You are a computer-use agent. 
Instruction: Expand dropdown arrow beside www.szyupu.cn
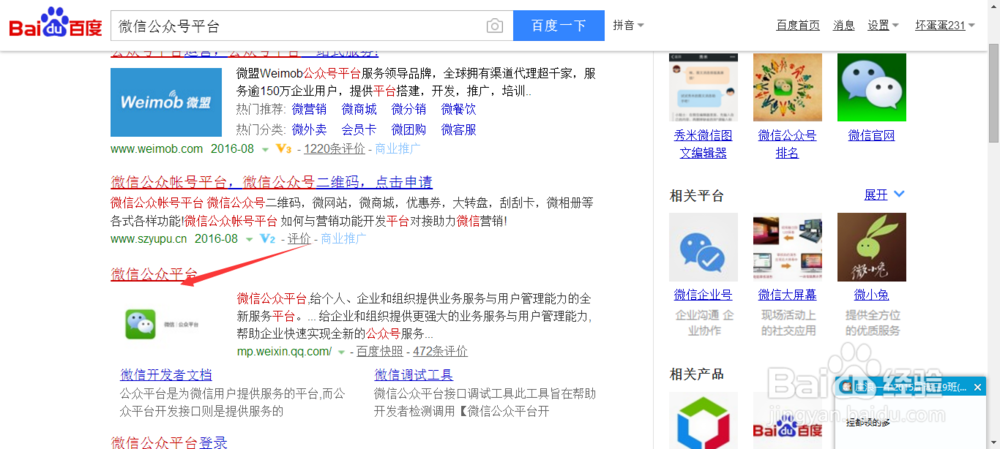(249, 240)
